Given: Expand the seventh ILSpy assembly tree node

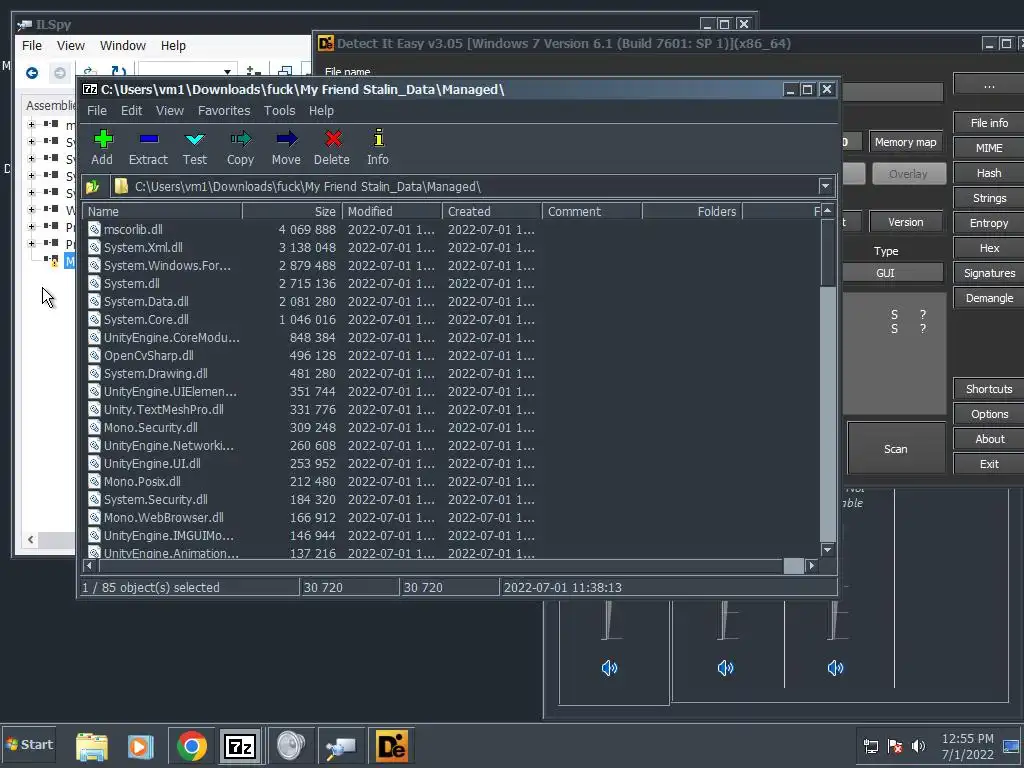Looking at the screenshot, I should pyautogui.click(x=31, y=226).
